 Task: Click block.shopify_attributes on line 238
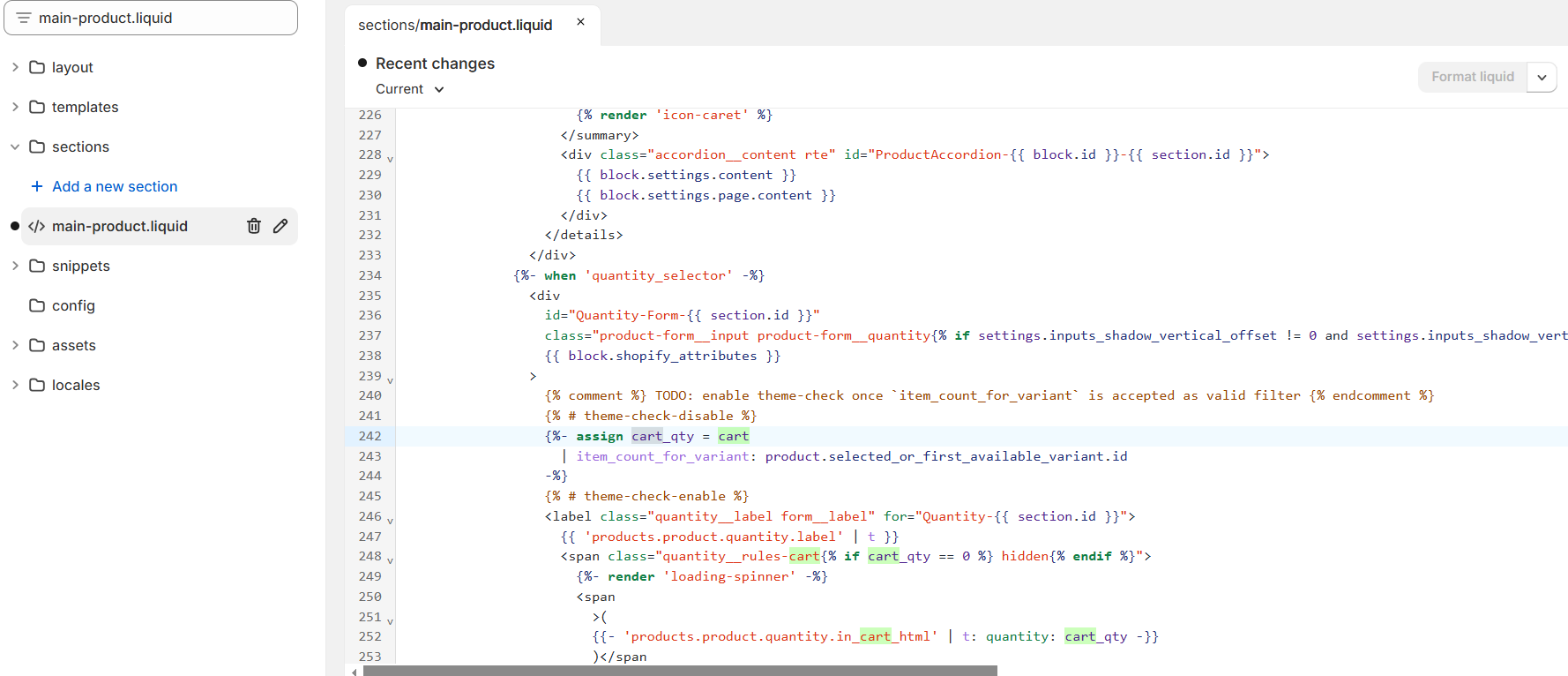pos(662,356)
